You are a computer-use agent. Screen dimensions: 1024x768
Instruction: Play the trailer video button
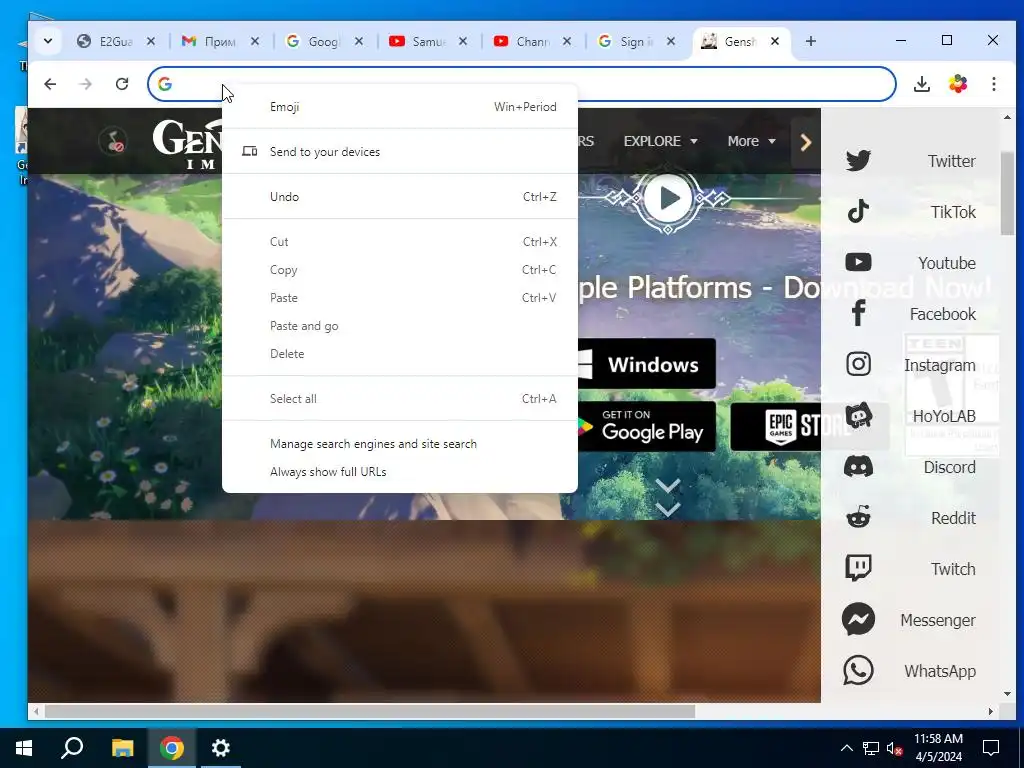(667, 198)
